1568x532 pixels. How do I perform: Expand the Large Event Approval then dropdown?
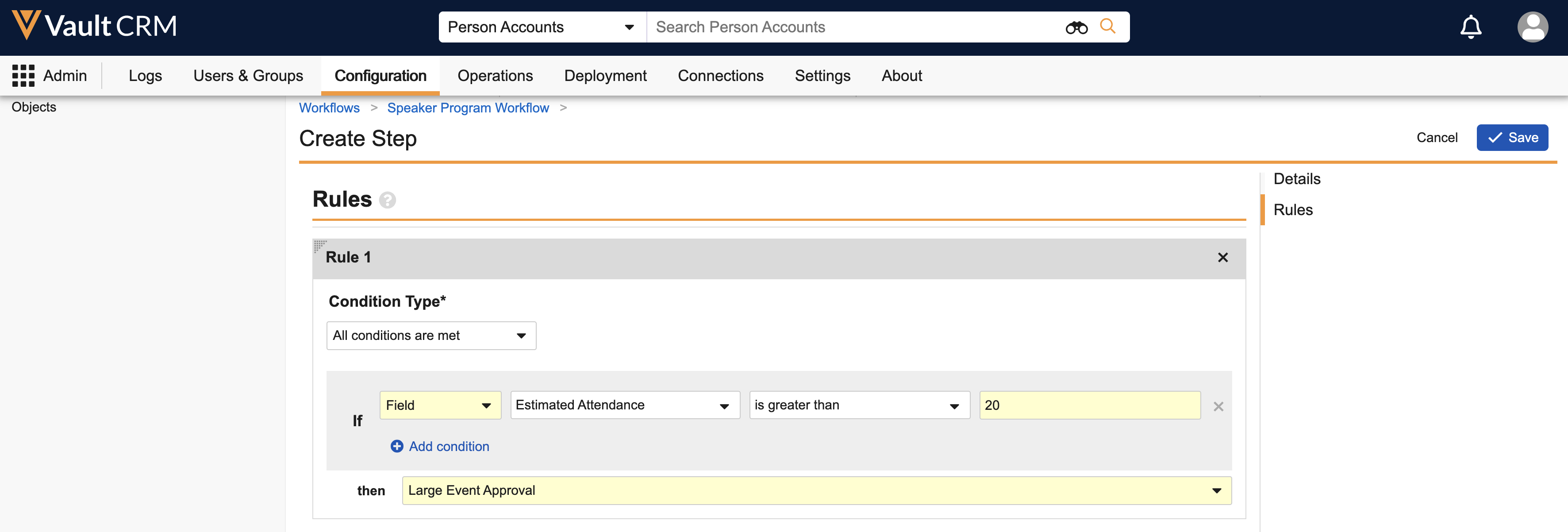click(x=816, y=490)
